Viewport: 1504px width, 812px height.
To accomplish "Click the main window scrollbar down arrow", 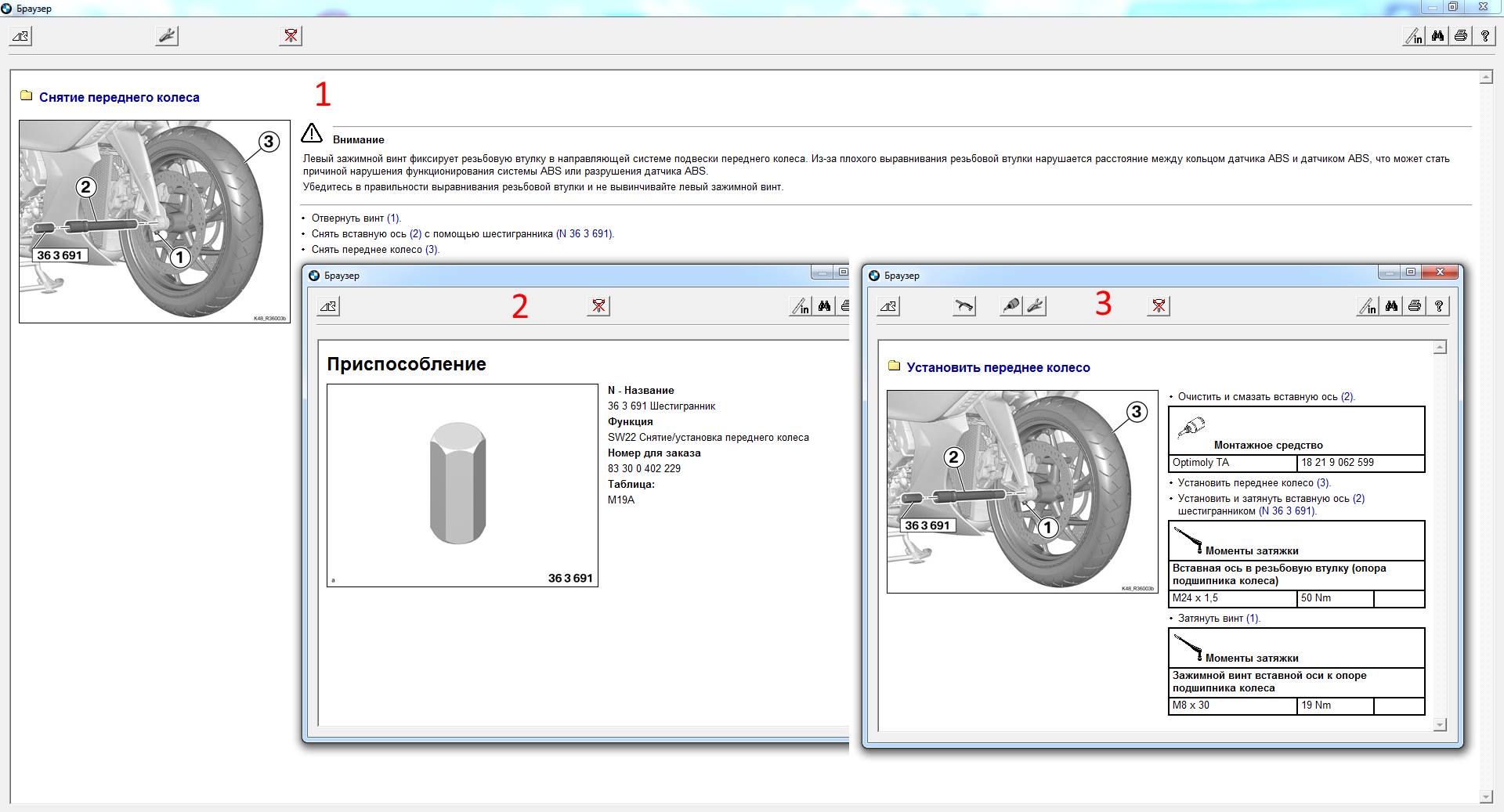I will (1486, 797).
